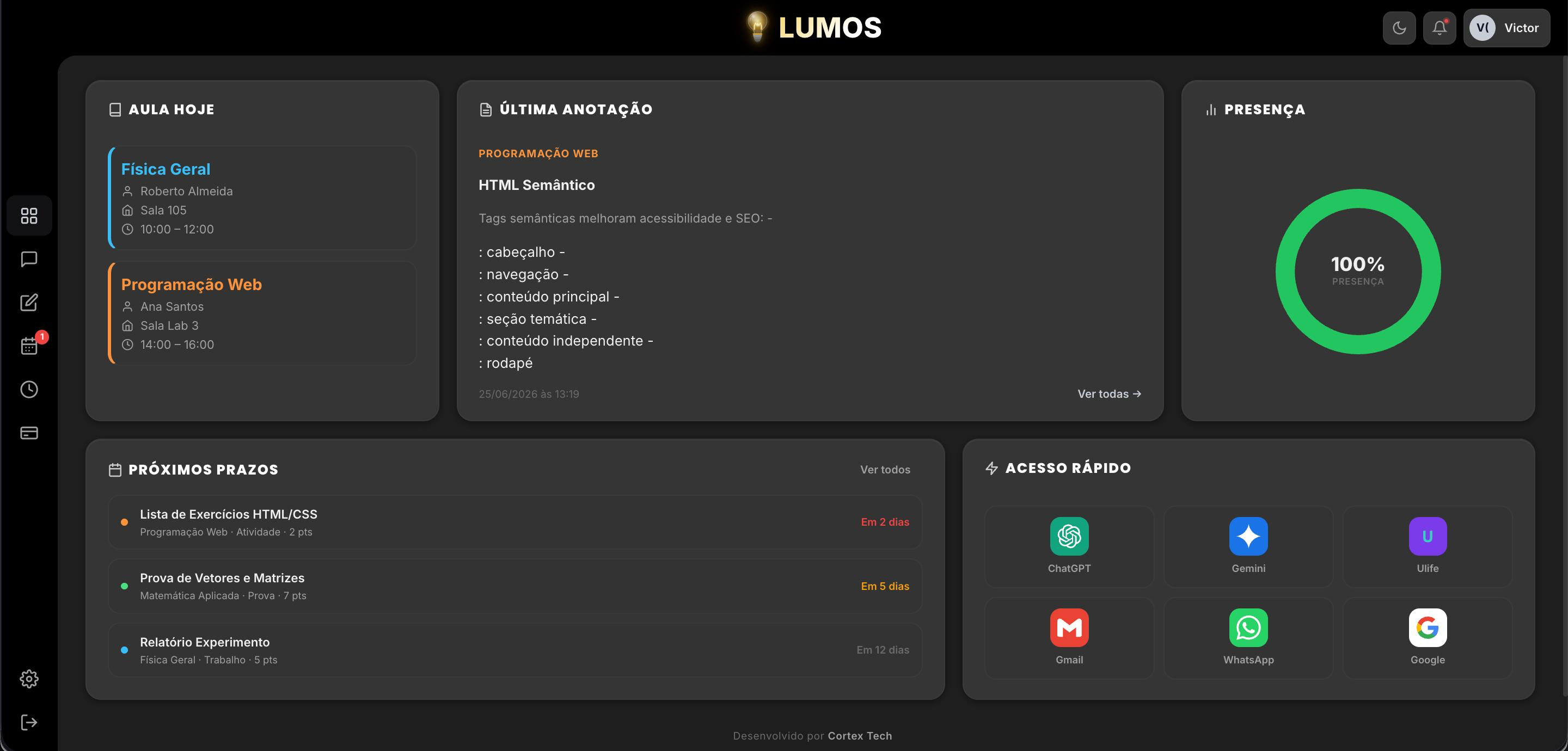Open the chat messages sidebar icon
Screen dimensions: 1568x751
click(29, 259)
